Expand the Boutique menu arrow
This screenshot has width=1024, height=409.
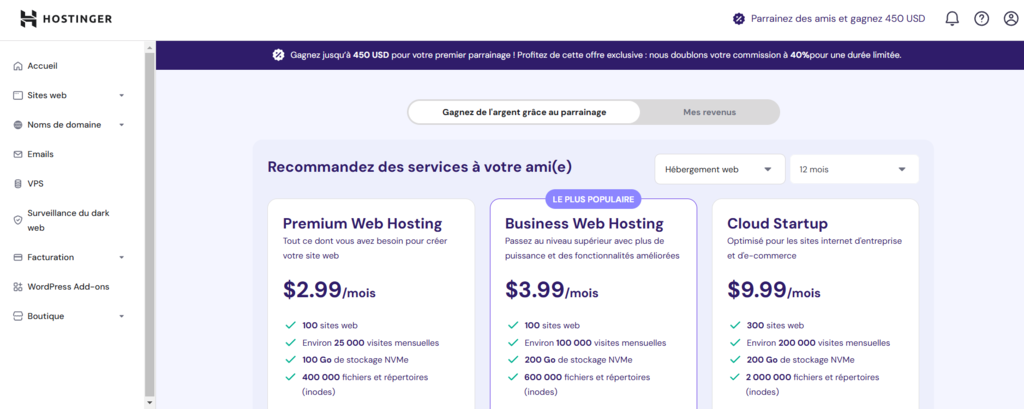pyautogui.click(x=121, y=316)
